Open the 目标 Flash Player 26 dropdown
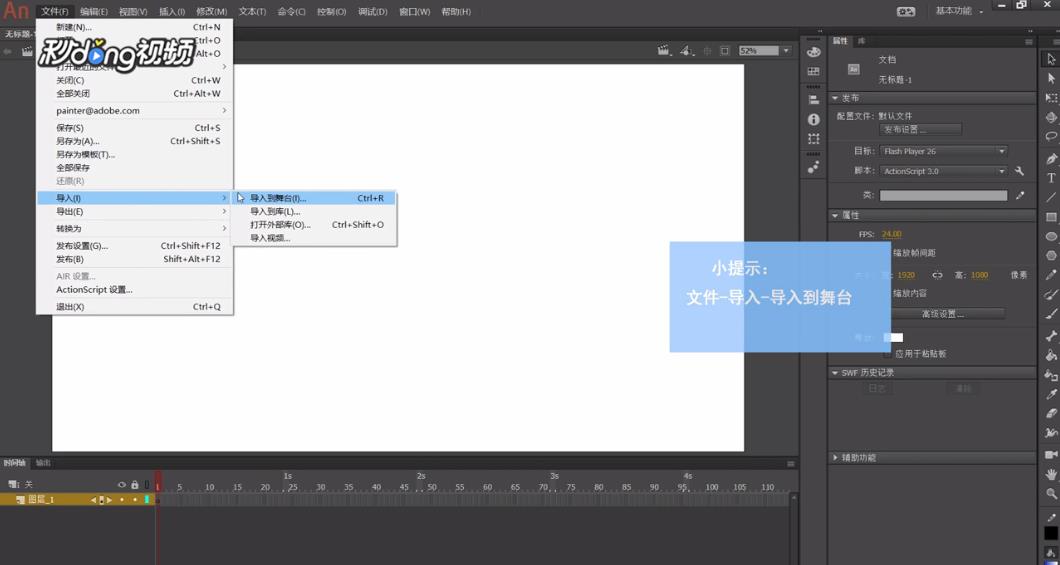The image size is (1060, 565). pos(944,151)
